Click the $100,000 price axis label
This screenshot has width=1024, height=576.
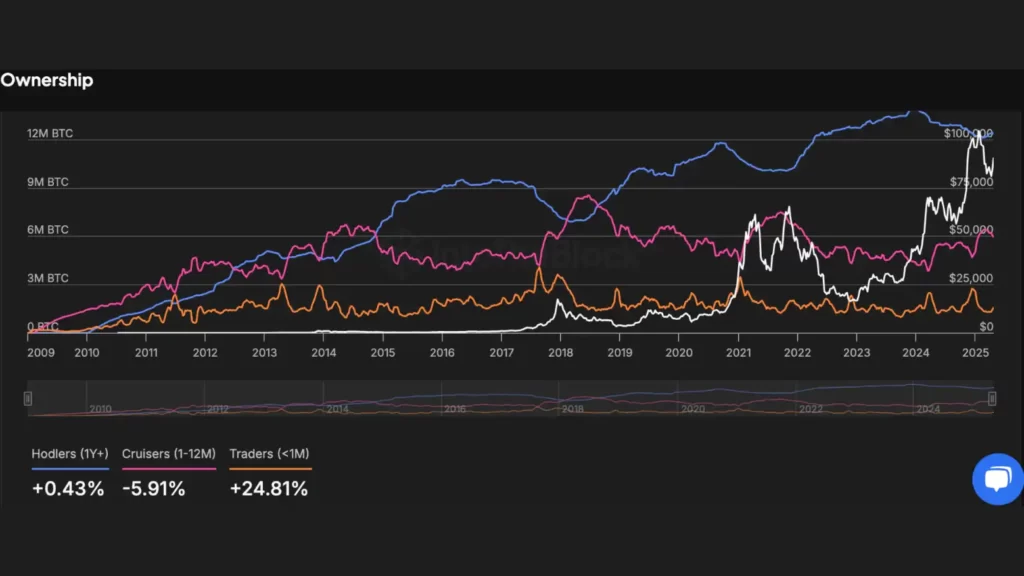(x=968, y=133)
